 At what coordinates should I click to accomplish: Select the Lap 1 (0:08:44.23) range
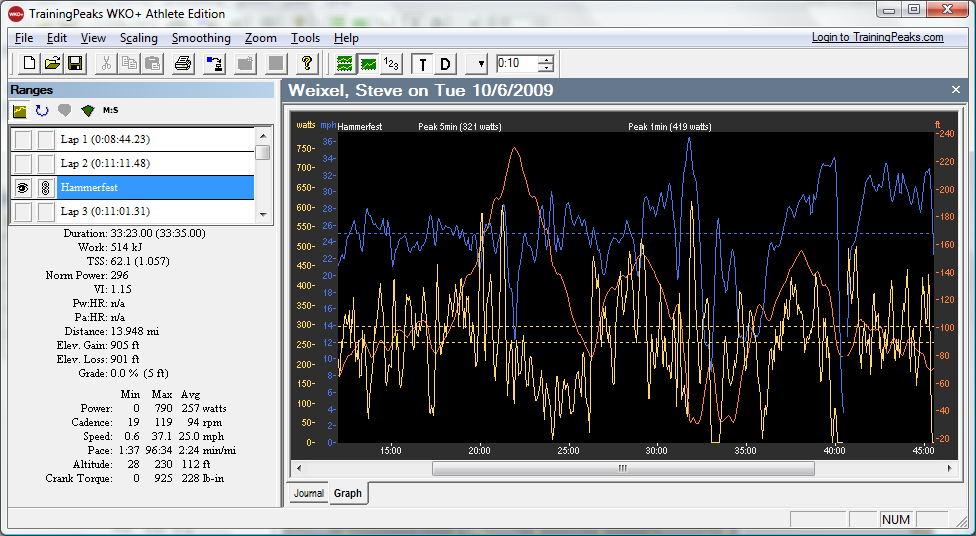click(155, 139)
